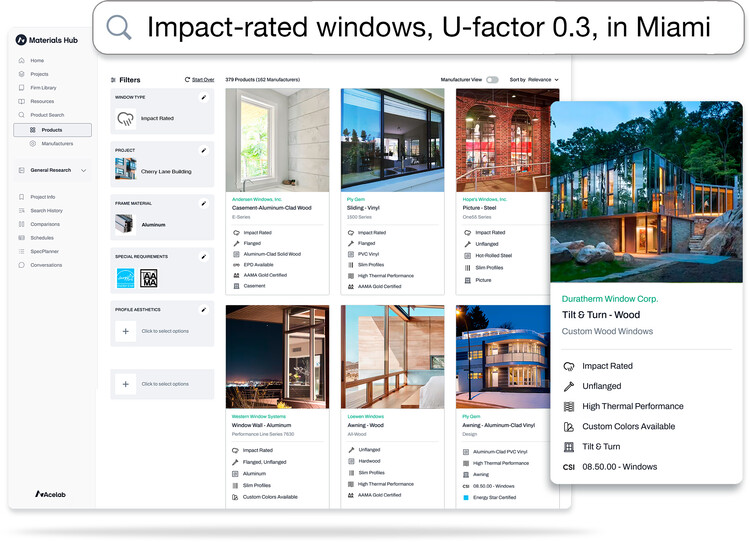Open the Window Wall Aluminum product image

[x=277, y=357]
